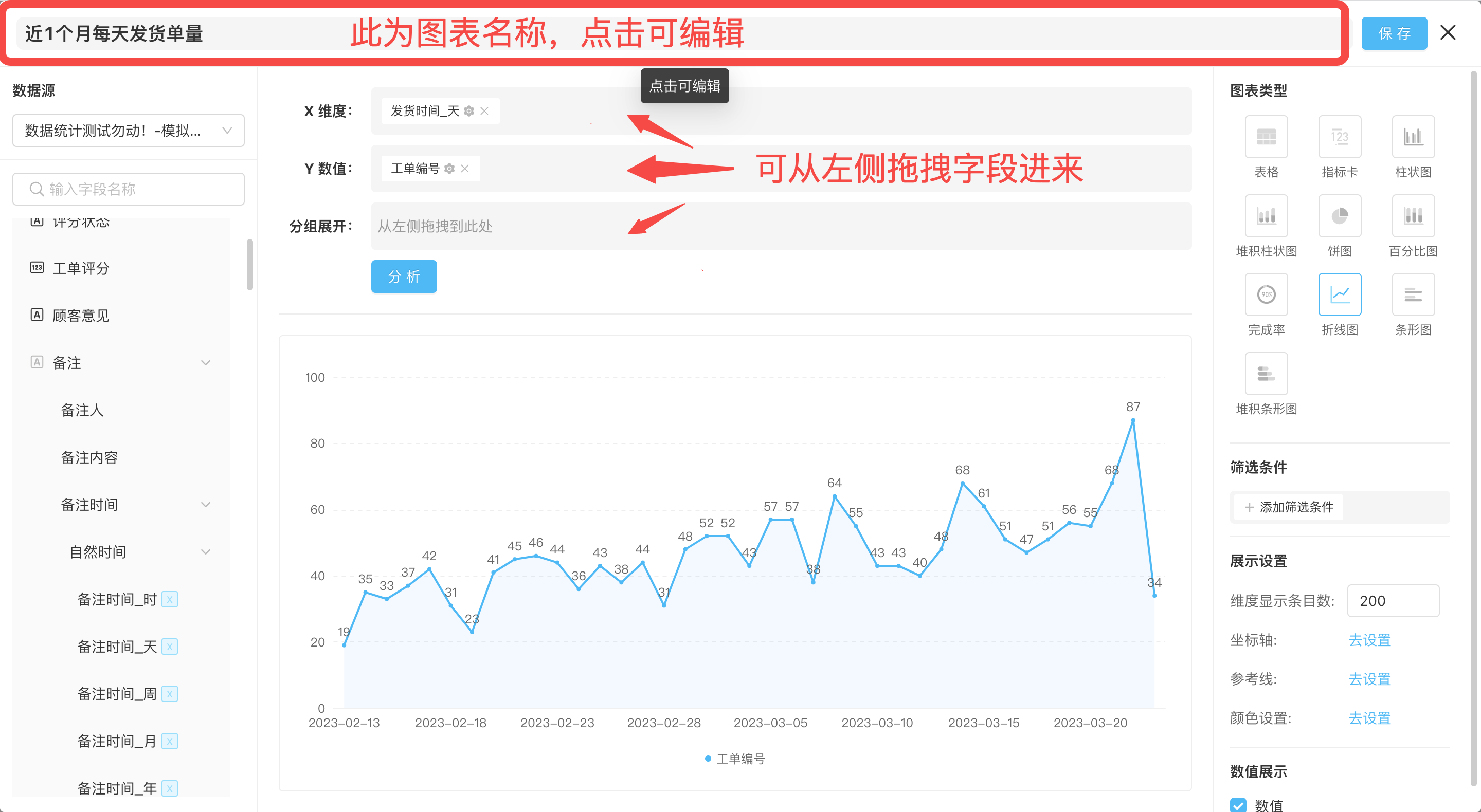This screenshot has height=812, width=1481.
Task: Select the 备注时间_周 field
Action: (117, 694)
